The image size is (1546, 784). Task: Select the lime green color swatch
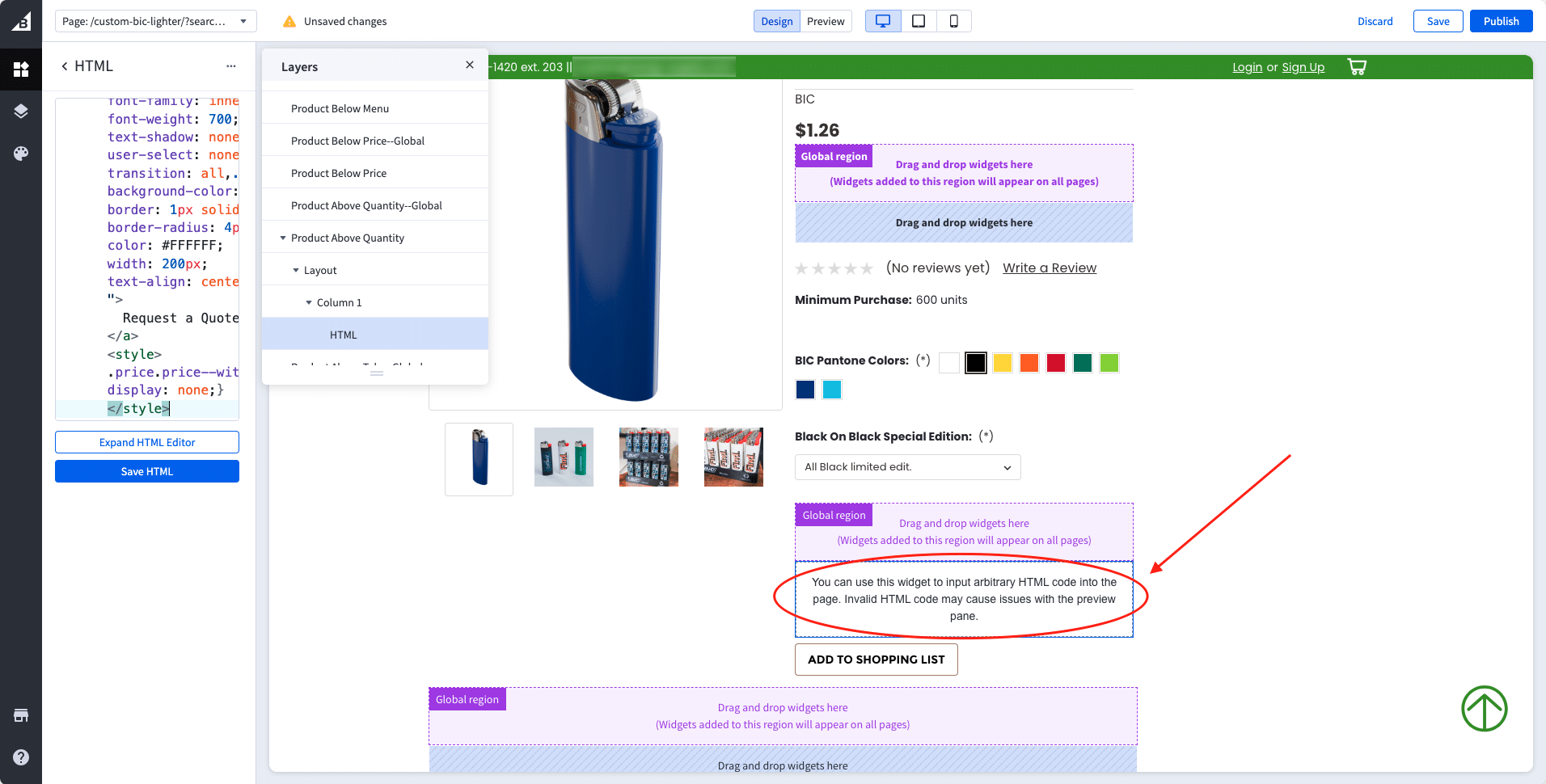1109,363
